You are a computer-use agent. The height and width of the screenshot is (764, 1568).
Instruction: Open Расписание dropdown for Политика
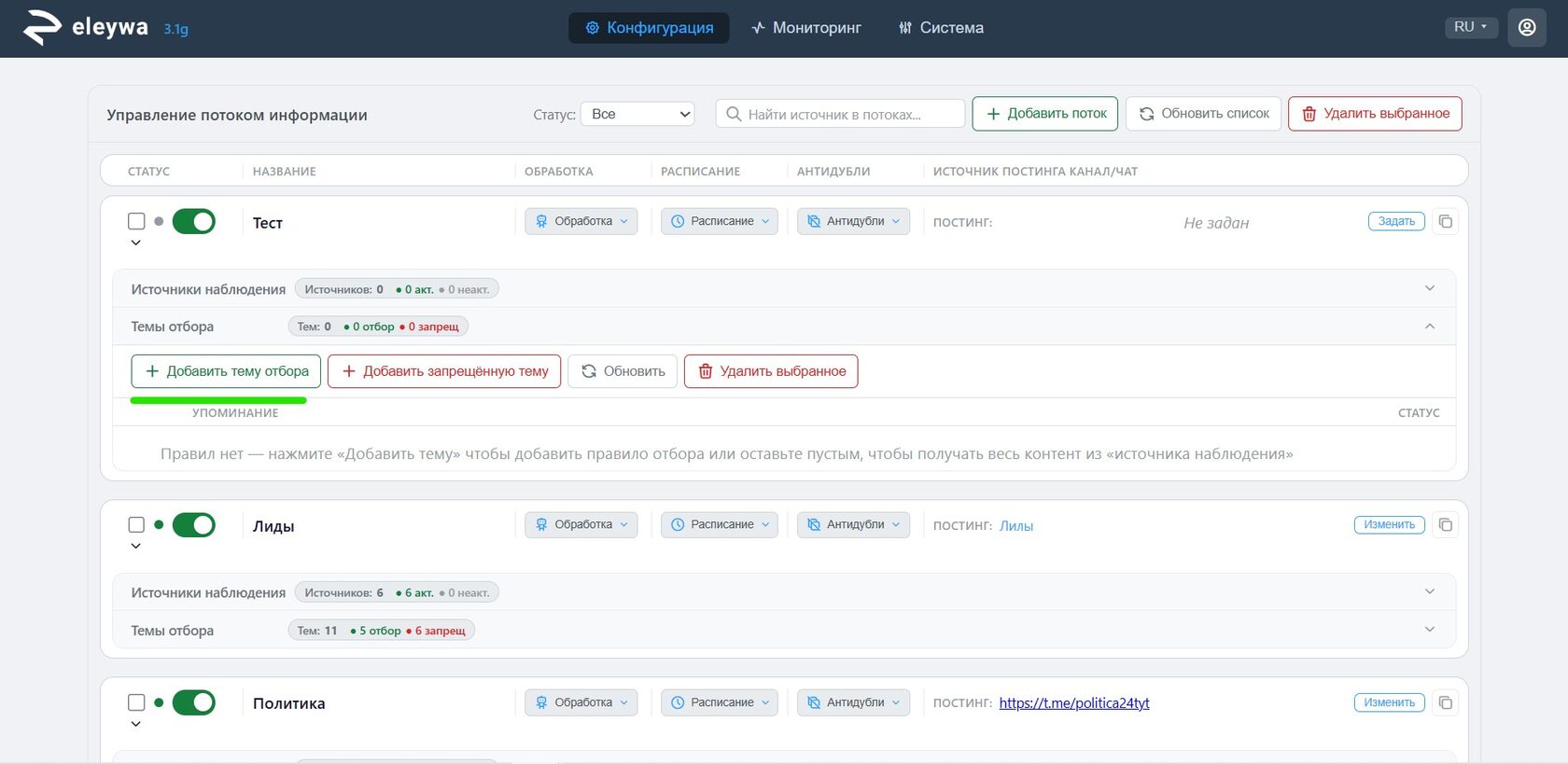[719, 702]
